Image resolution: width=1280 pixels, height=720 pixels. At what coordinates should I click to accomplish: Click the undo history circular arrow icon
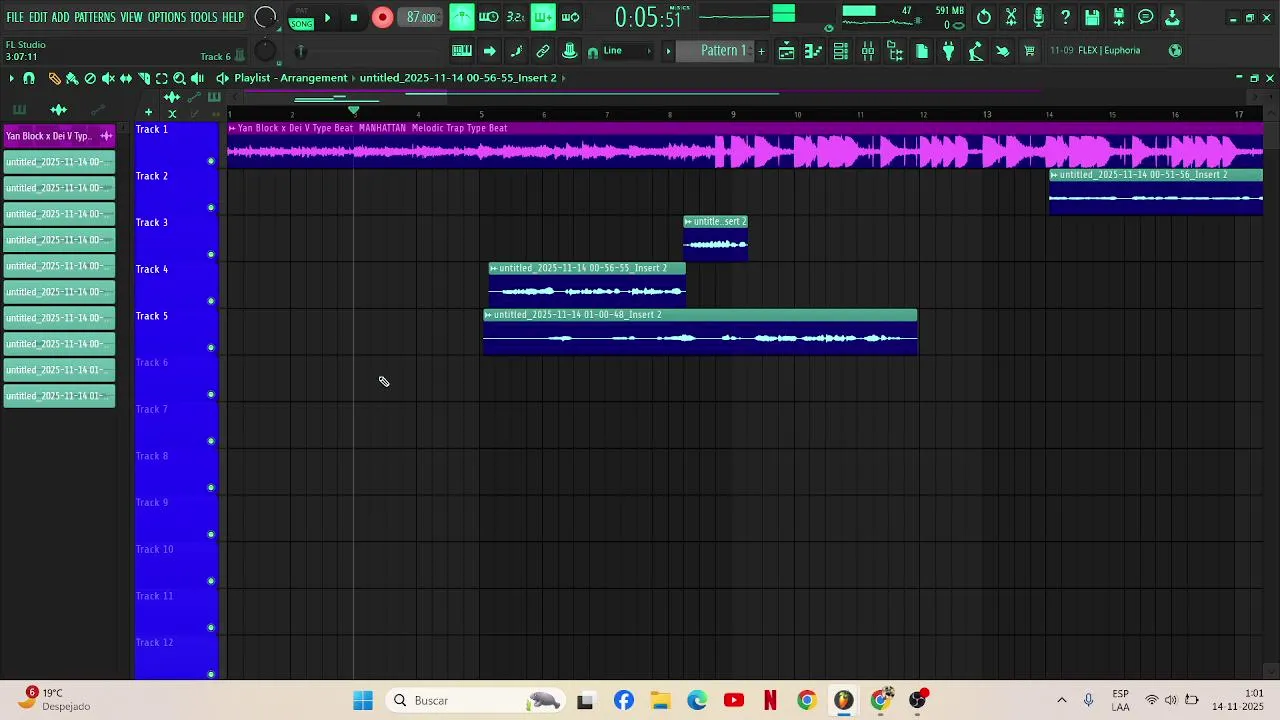click(x=984, y=17)
